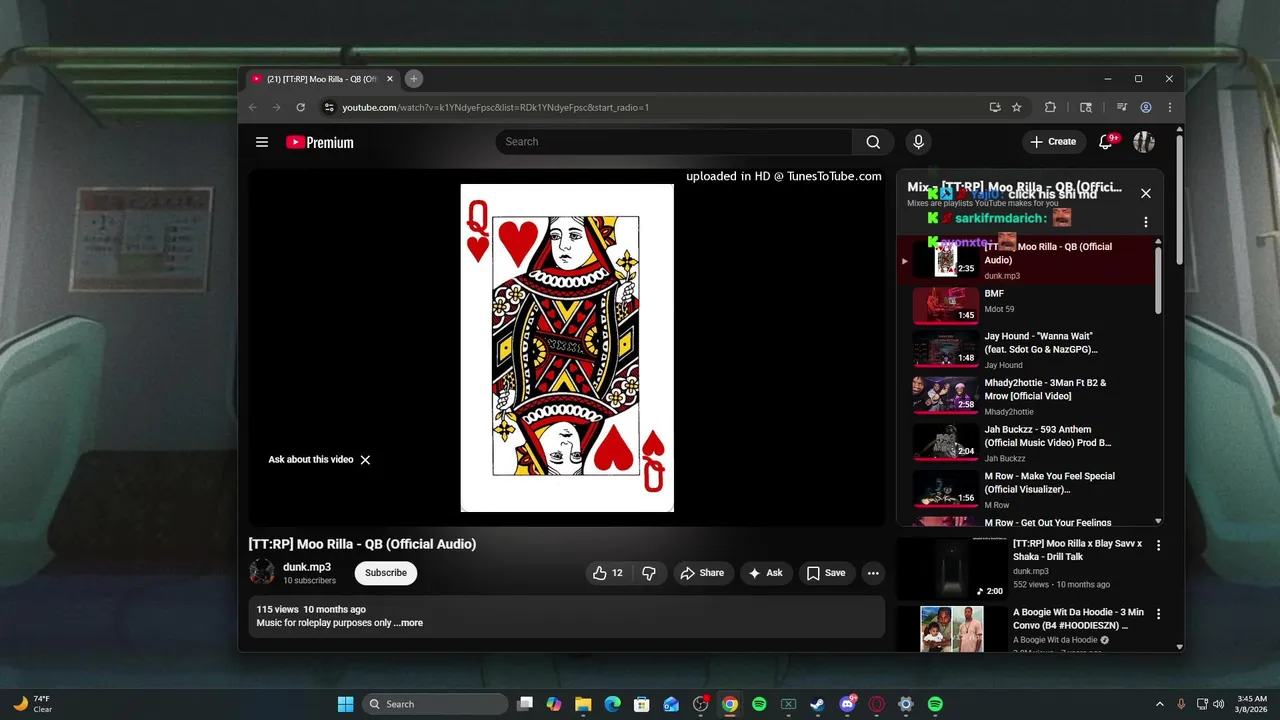The width and height of the screenshot is (1280, 720).
Task: Go forward in Chrome
Action: (x=276, y=107)
